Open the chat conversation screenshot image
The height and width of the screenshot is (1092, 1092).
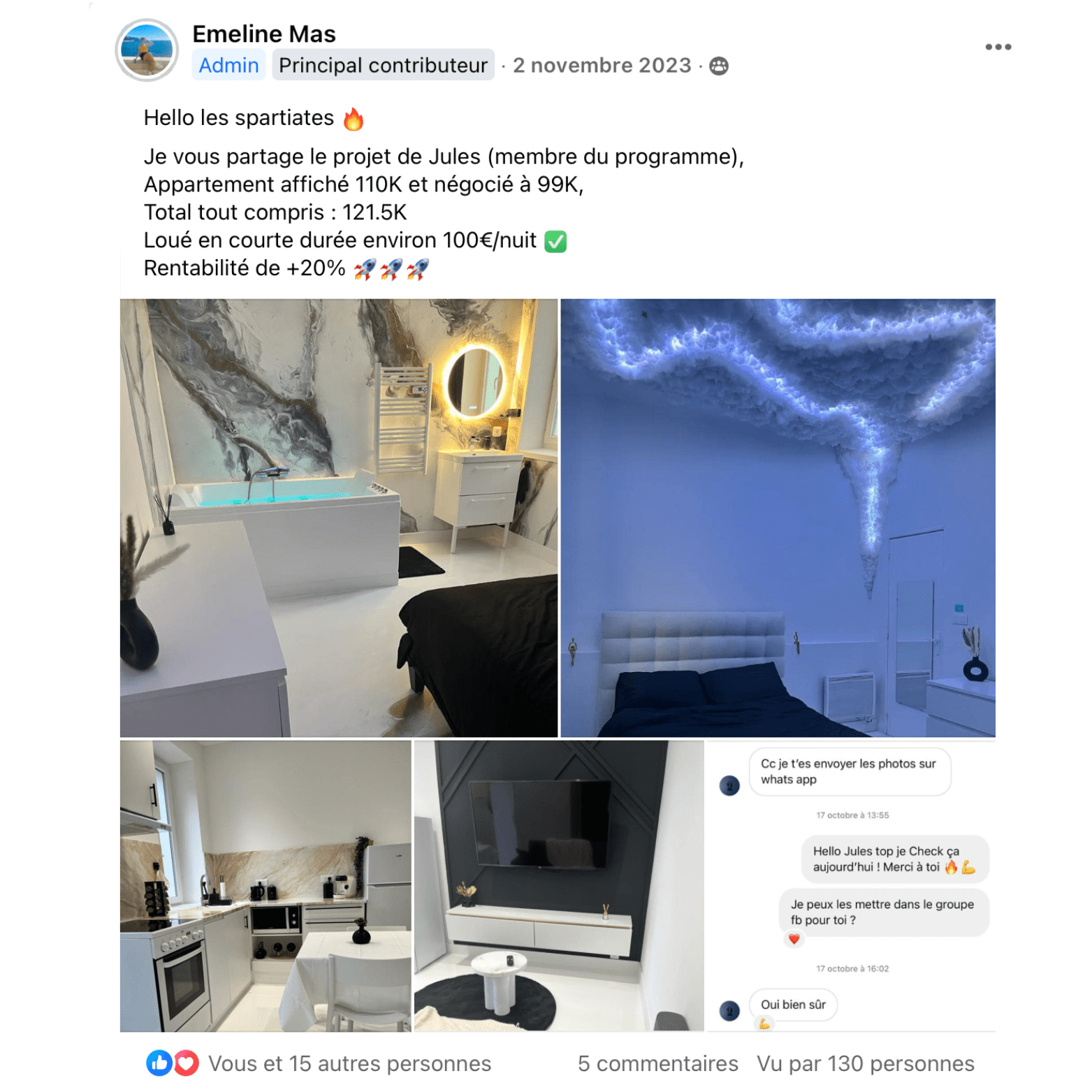click(x=851, y=886)
